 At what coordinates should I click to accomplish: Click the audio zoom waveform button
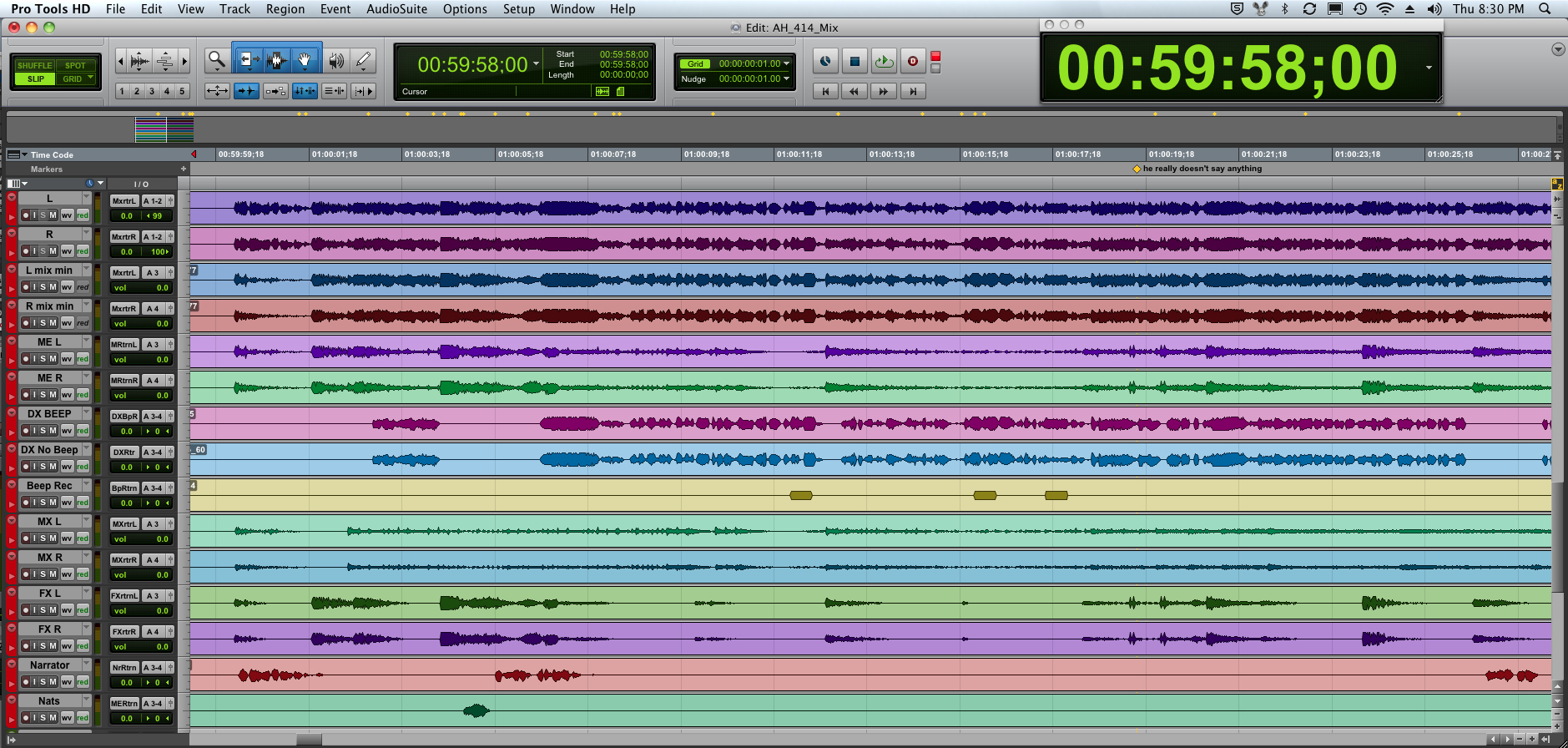(x=139, y=61)
